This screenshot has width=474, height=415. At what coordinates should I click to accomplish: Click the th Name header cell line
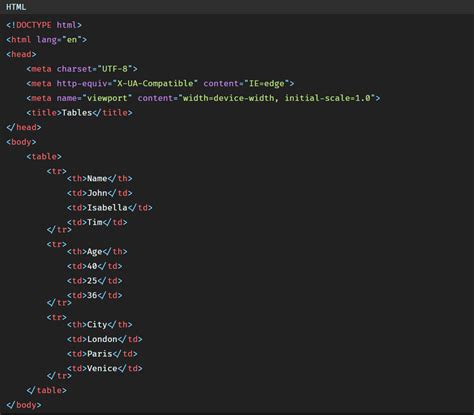tap(100, 178)
